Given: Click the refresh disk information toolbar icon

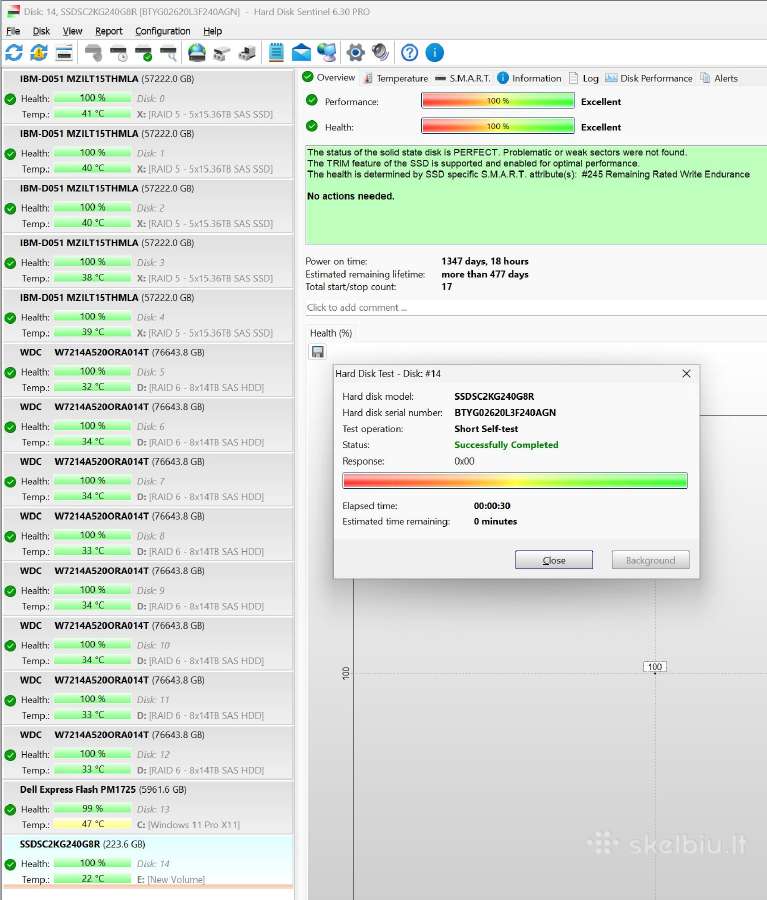Looking at the screenshot, I should (14, 53).
